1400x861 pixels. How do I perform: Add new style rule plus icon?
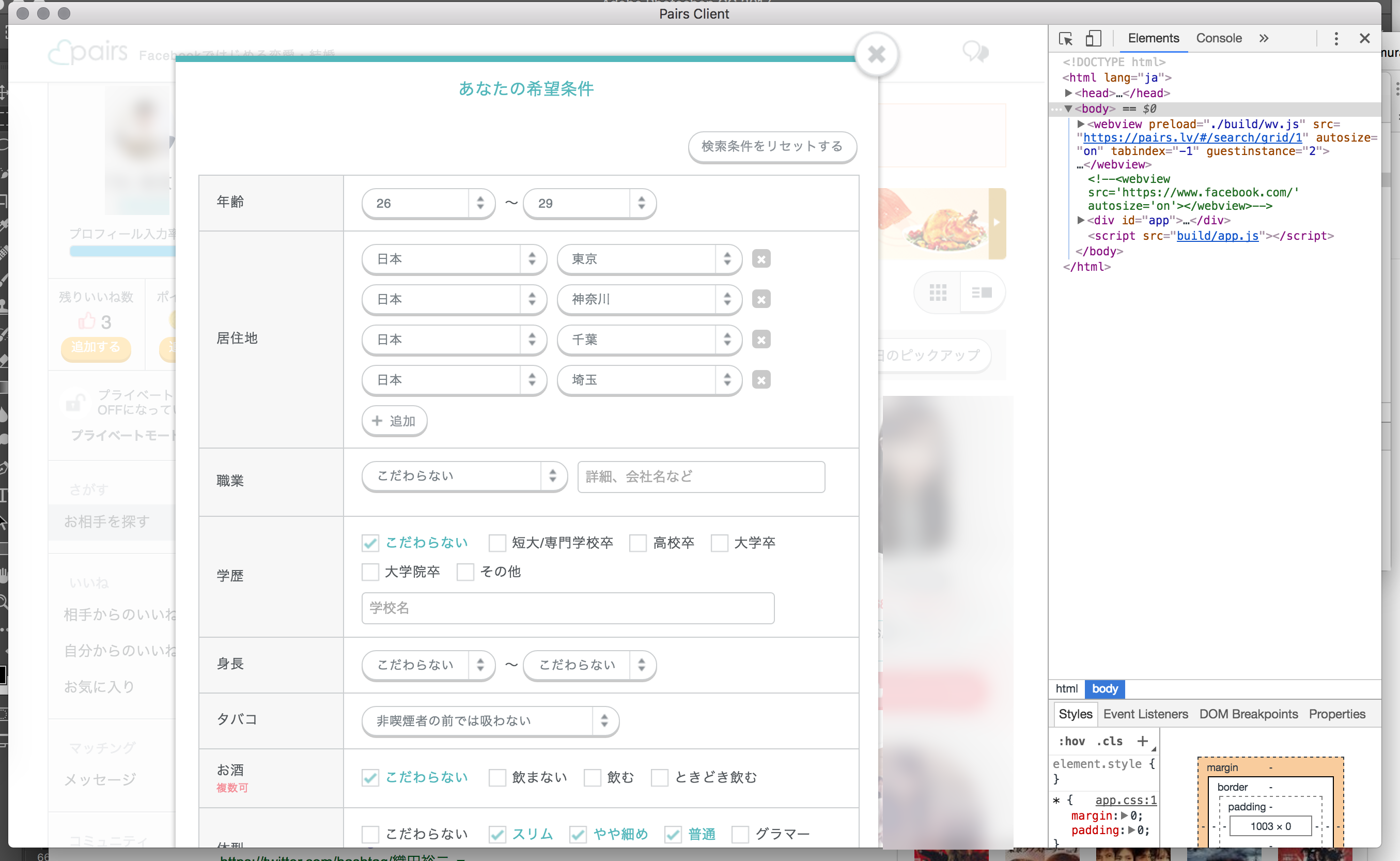[1142, 741]
